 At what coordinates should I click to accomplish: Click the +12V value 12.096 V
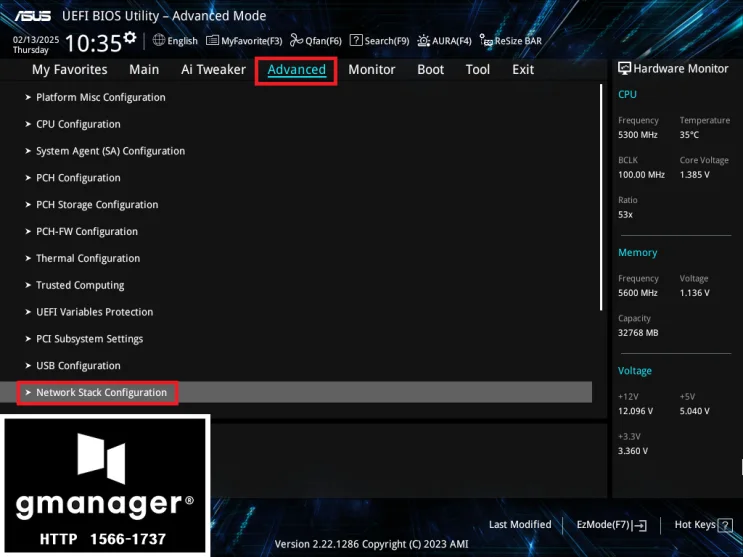click(635, 411)
